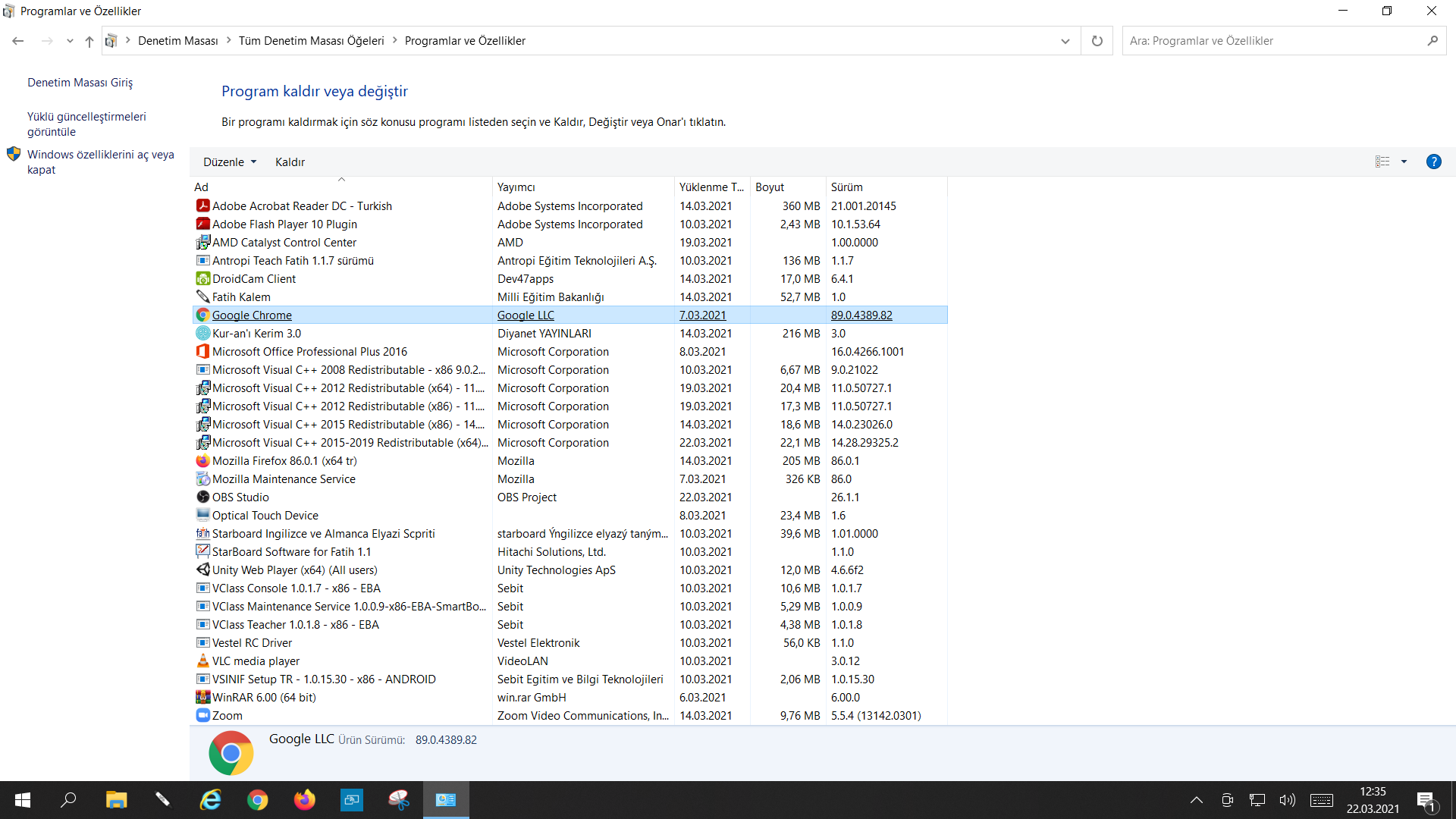Open recent locations dropdown arrow
Screen dimensions: 1456x819
pos(70,41)
